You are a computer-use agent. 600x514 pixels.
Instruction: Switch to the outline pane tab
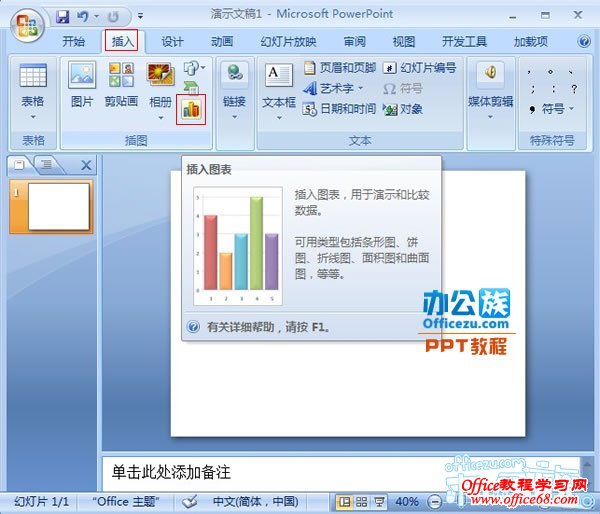[47, 165]
